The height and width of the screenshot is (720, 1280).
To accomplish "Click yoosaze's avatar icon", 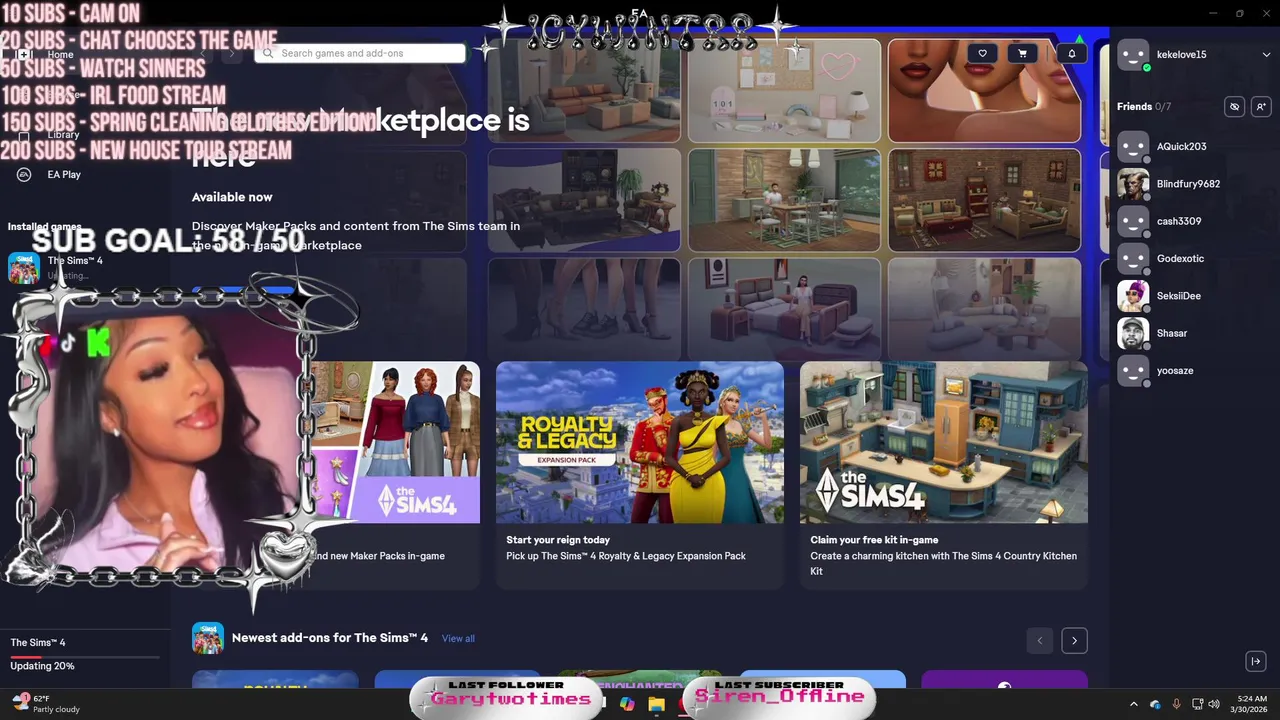I will [x=1133, y=370].
